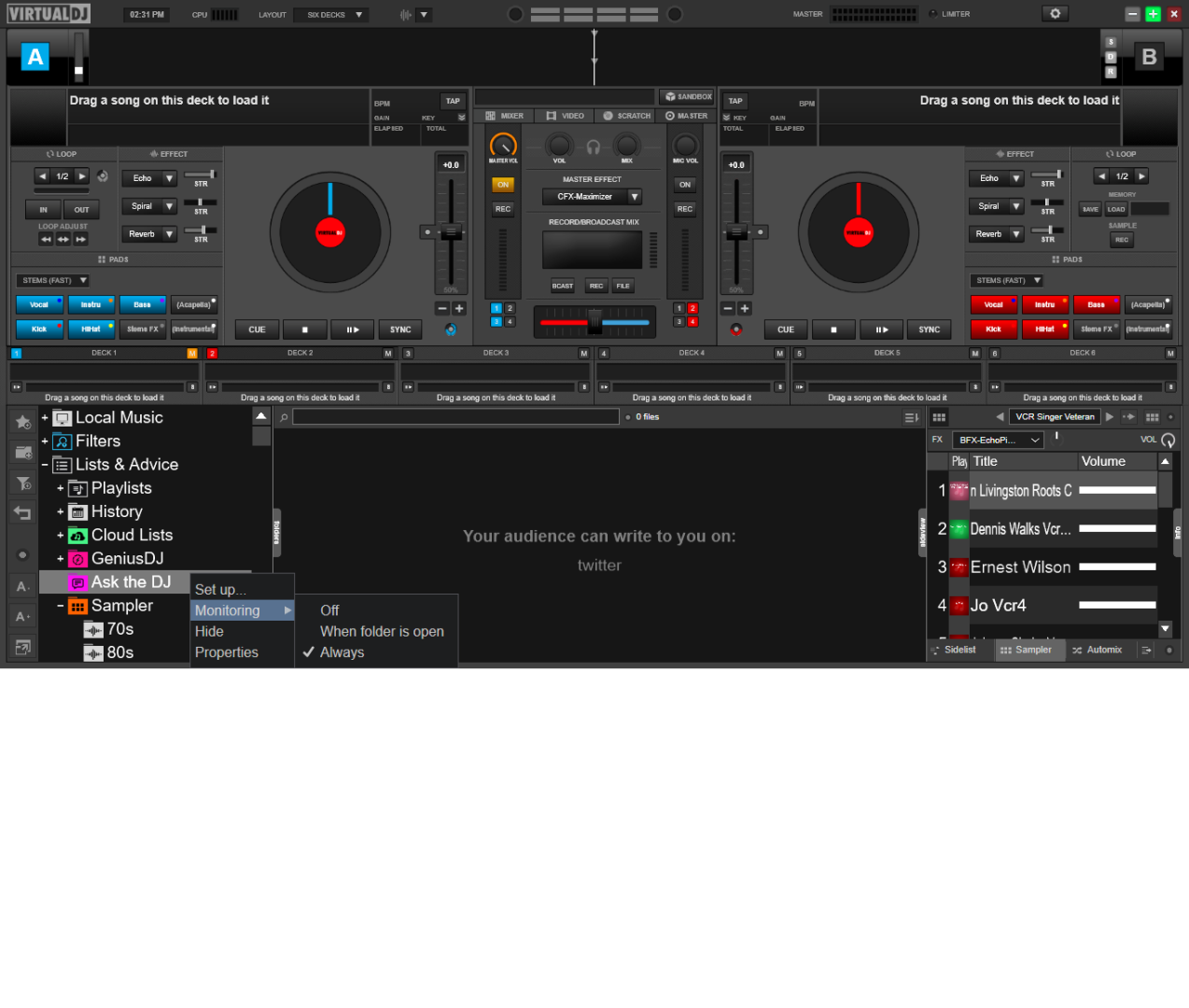Select the Always monitoring option

point(342,652)
